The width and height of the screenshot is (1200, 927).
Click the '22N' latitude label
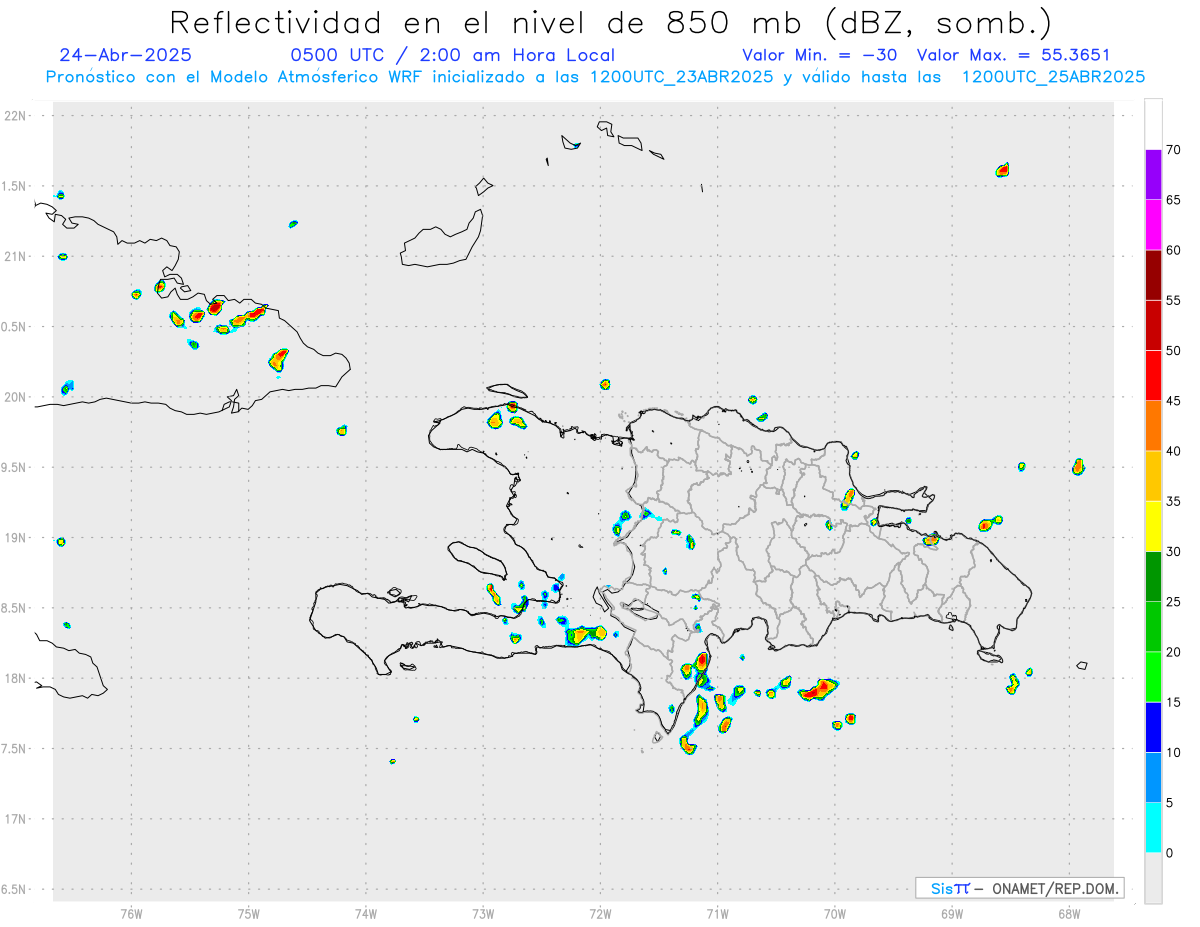17,116
